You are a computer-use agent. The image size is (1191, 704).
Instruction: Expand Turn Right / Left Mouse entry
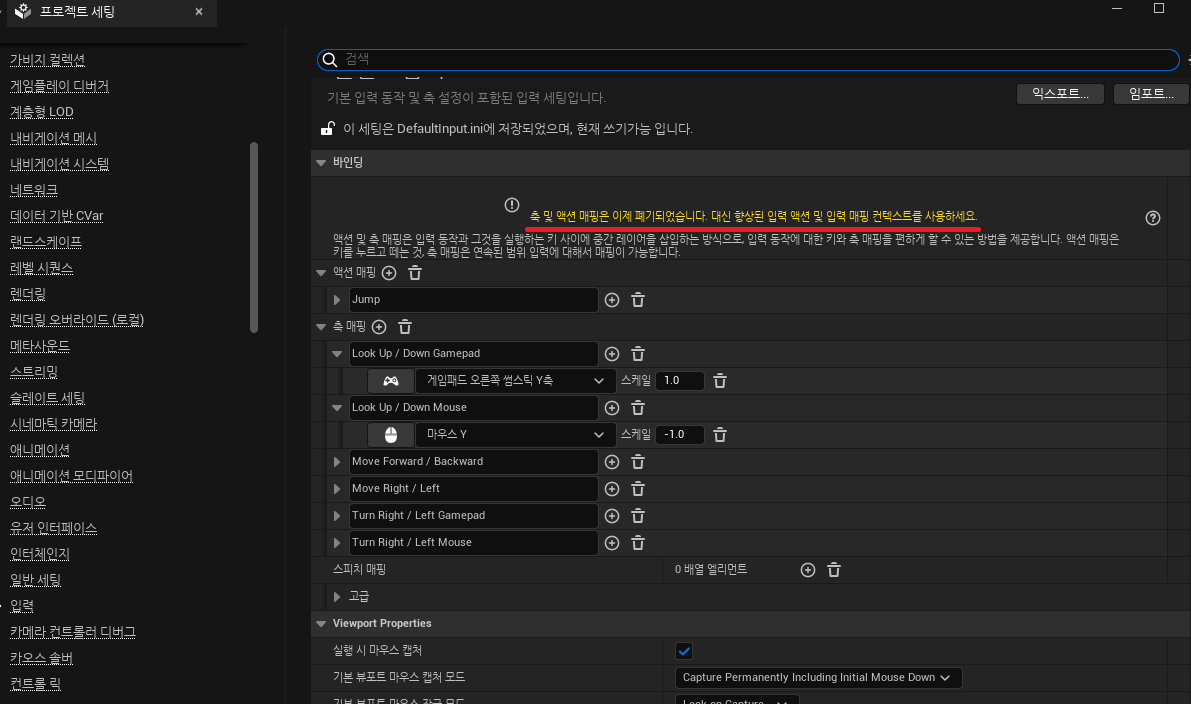click(x=336, y=543)
